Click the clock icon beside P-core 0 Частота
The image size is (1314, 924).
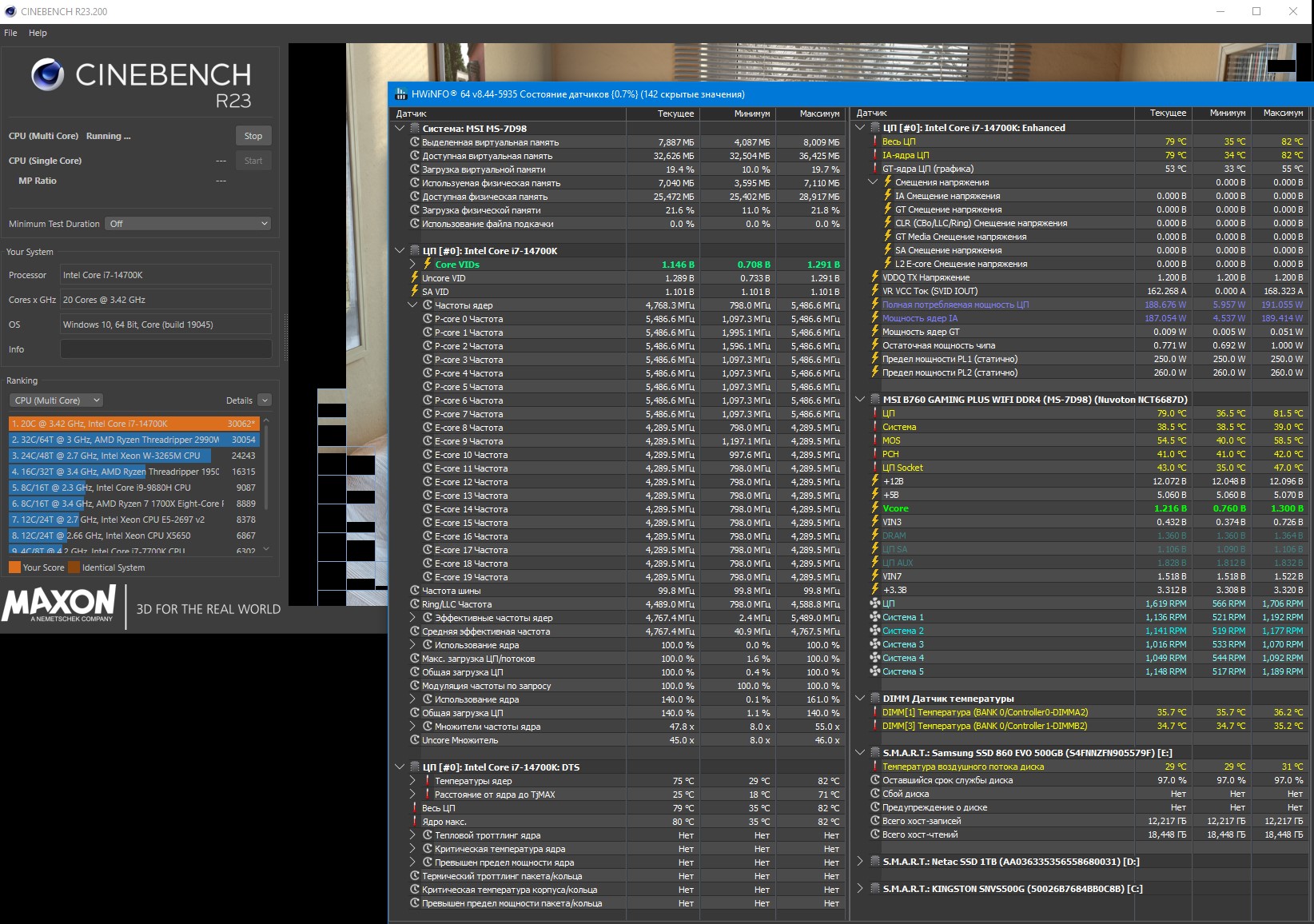pos(428,318)
